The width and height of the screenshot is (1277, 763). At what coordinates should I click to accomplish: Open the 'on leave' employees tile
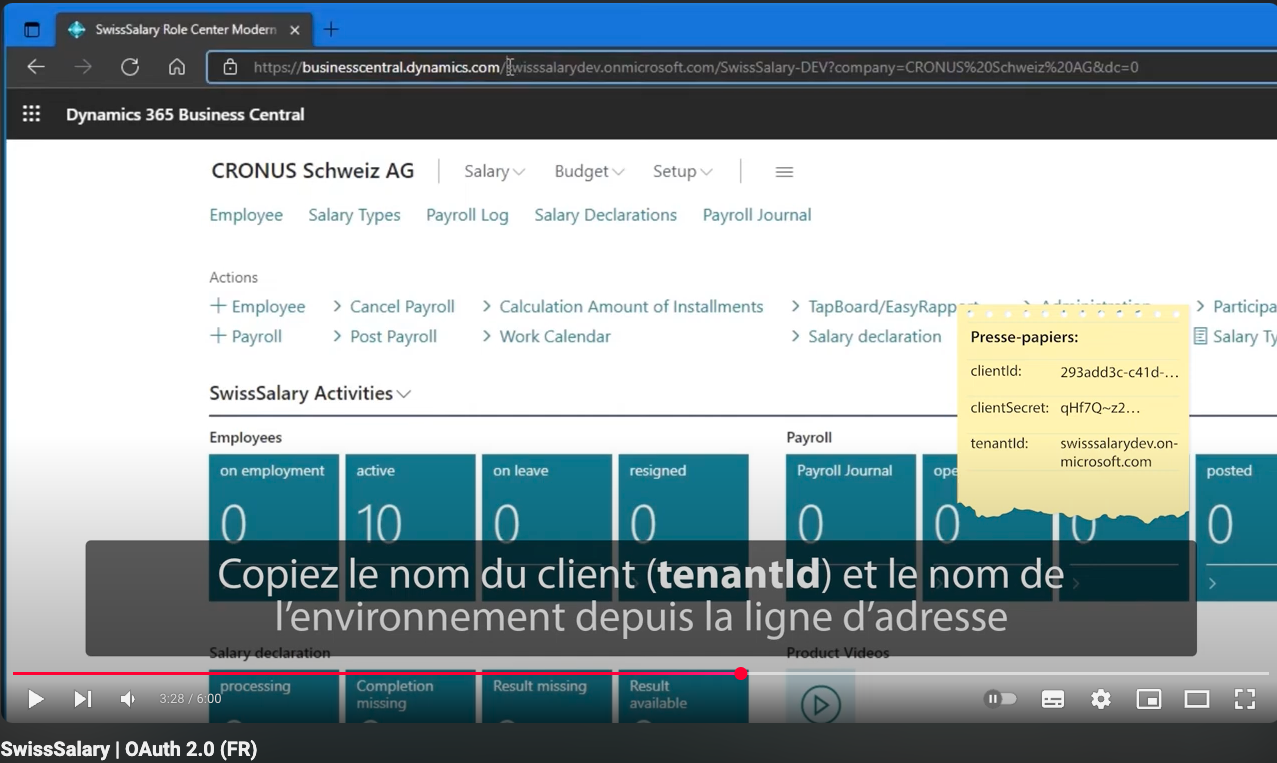point(547,527)
